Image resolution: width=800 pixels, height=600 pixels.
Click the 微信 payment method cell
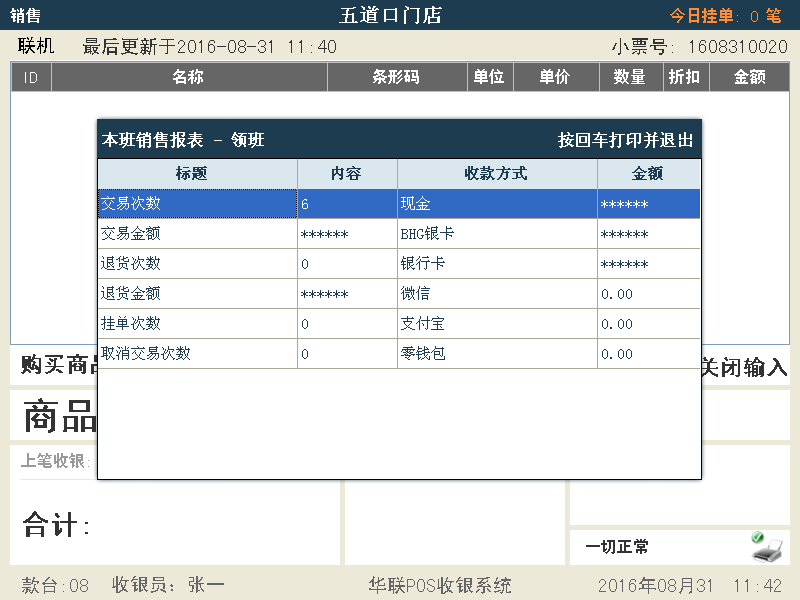pos(497,293)
